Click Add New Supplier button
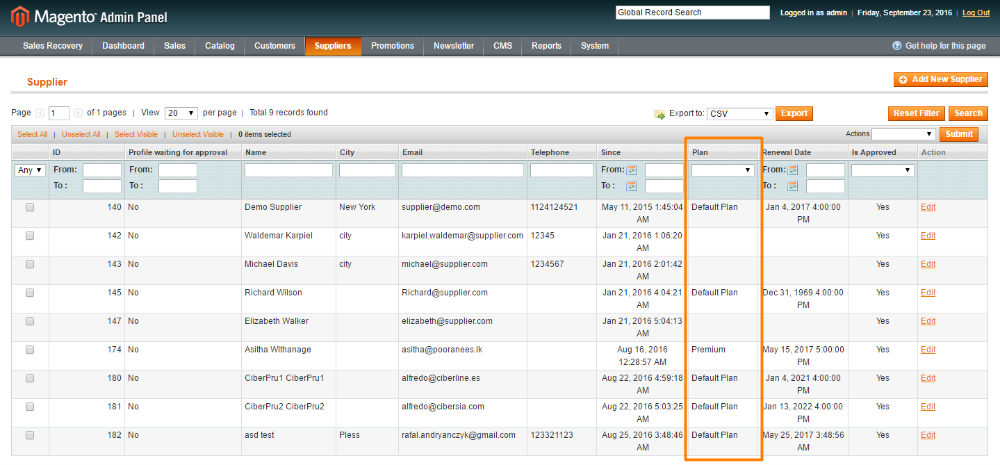This screenshot has width=1000, height=465. 941,79
